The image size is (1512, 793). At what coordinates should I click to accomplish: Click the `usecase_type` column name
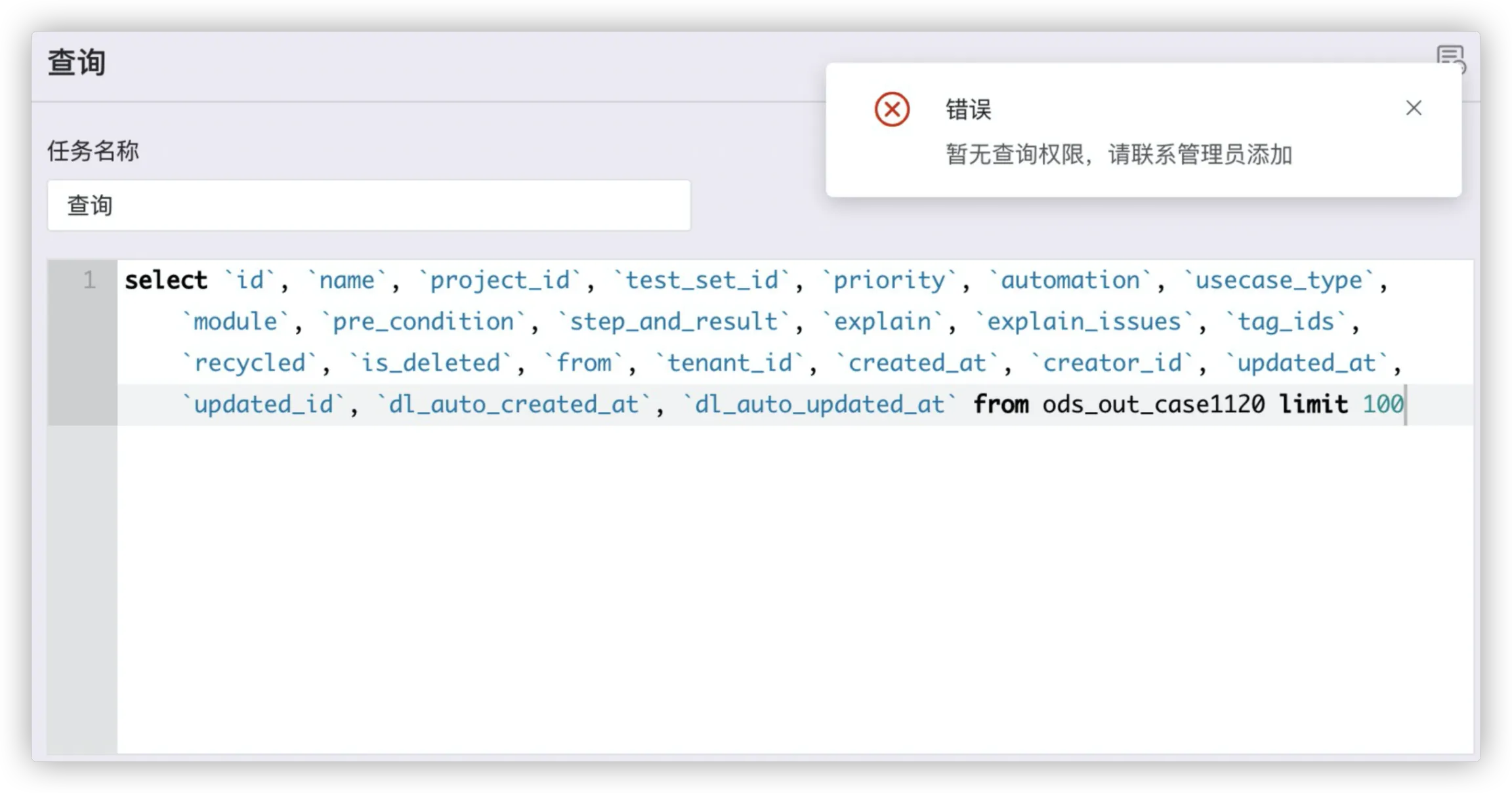(x=1278, y=281)
